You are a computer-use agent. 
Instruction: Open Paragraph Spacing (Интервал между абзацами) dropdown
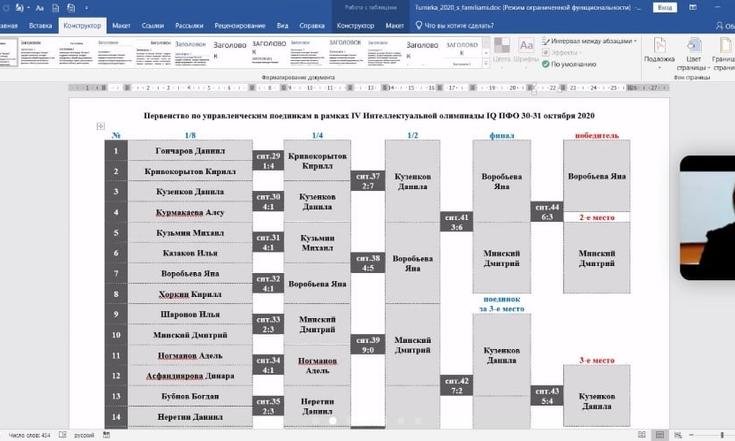(590, 41)
